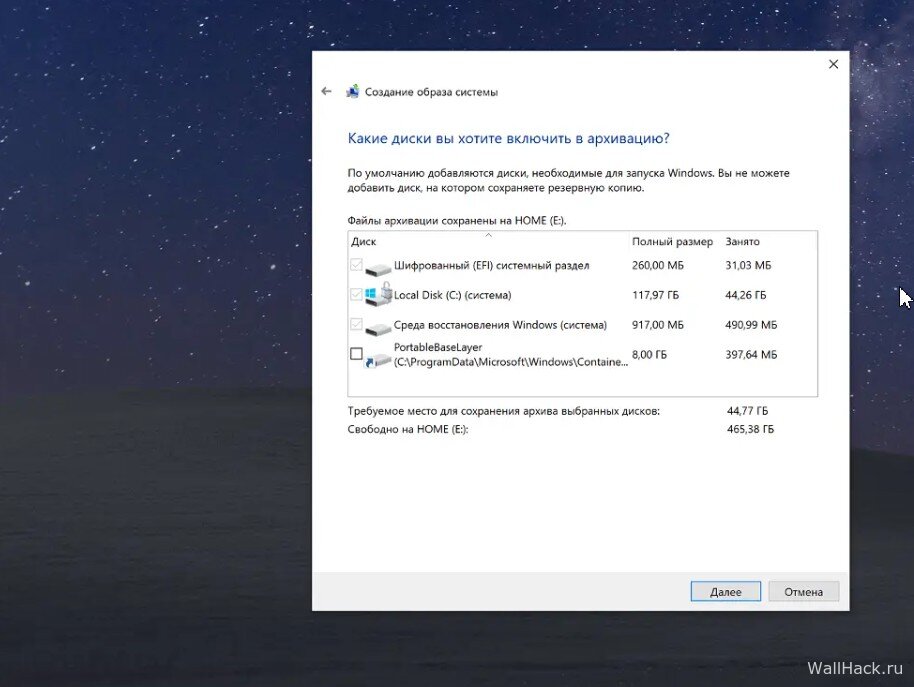The height and width of the screenshot is (687, 914).
Task: Sort by the Полный размер column header
Action: tap(672, 242)
